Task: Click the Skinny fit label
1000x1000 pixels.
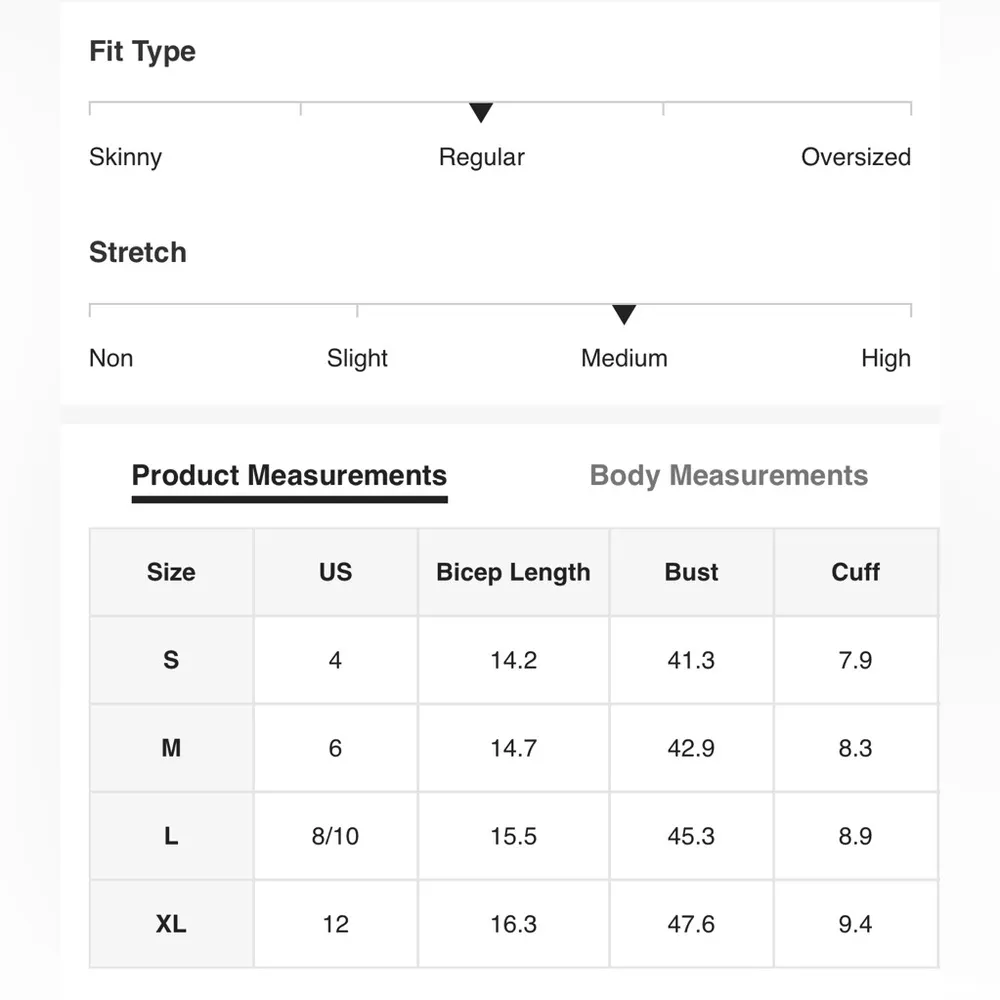Action: pyautogui.click(x=125, y=157)
